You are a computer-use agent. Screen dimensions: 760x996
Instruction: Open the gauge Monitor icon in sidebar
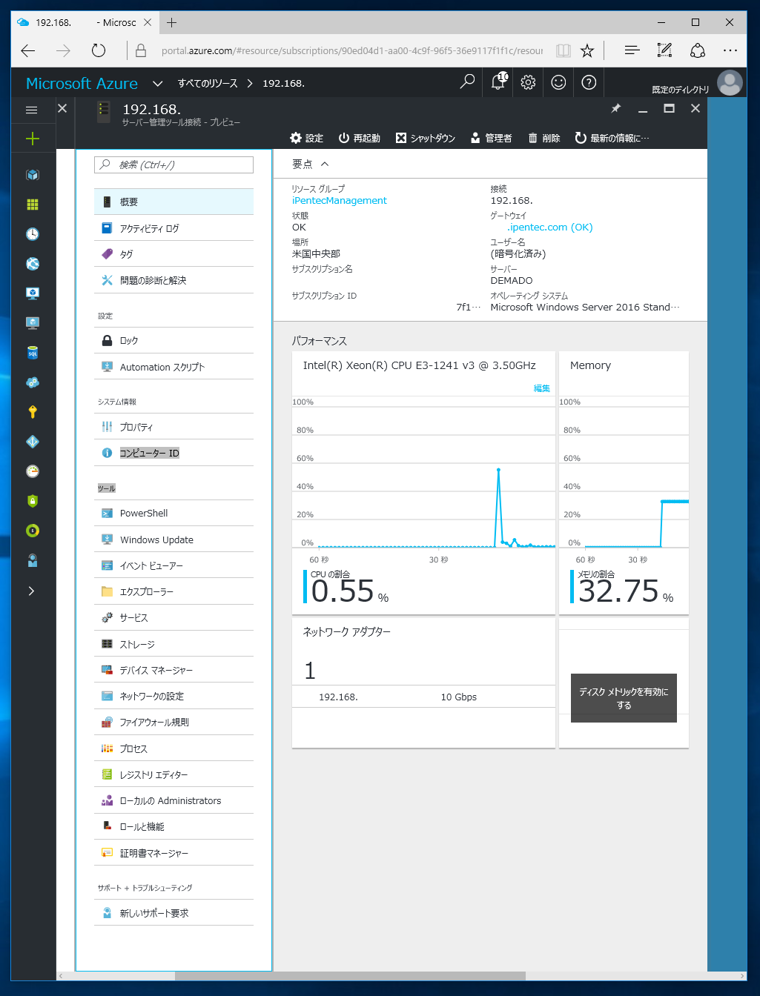[x=32, y=471]
